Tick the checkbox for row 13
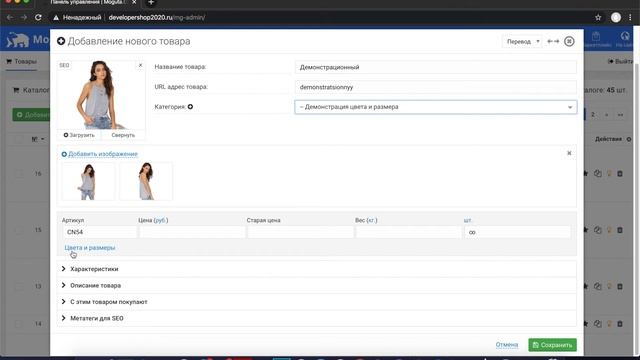 click(19, 286)
